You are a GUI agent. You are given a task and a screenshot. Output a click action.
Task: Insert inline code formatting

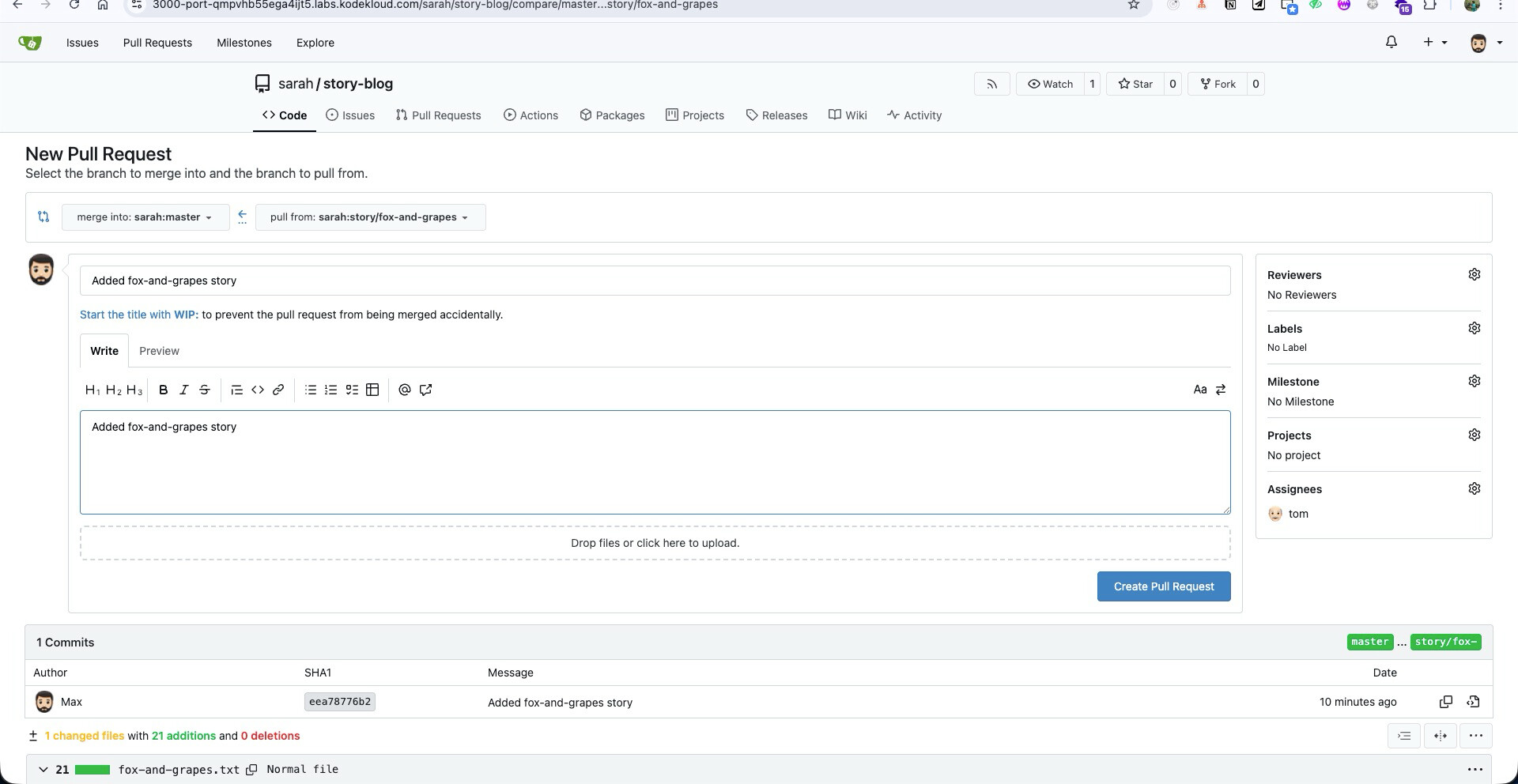[258, 390]
